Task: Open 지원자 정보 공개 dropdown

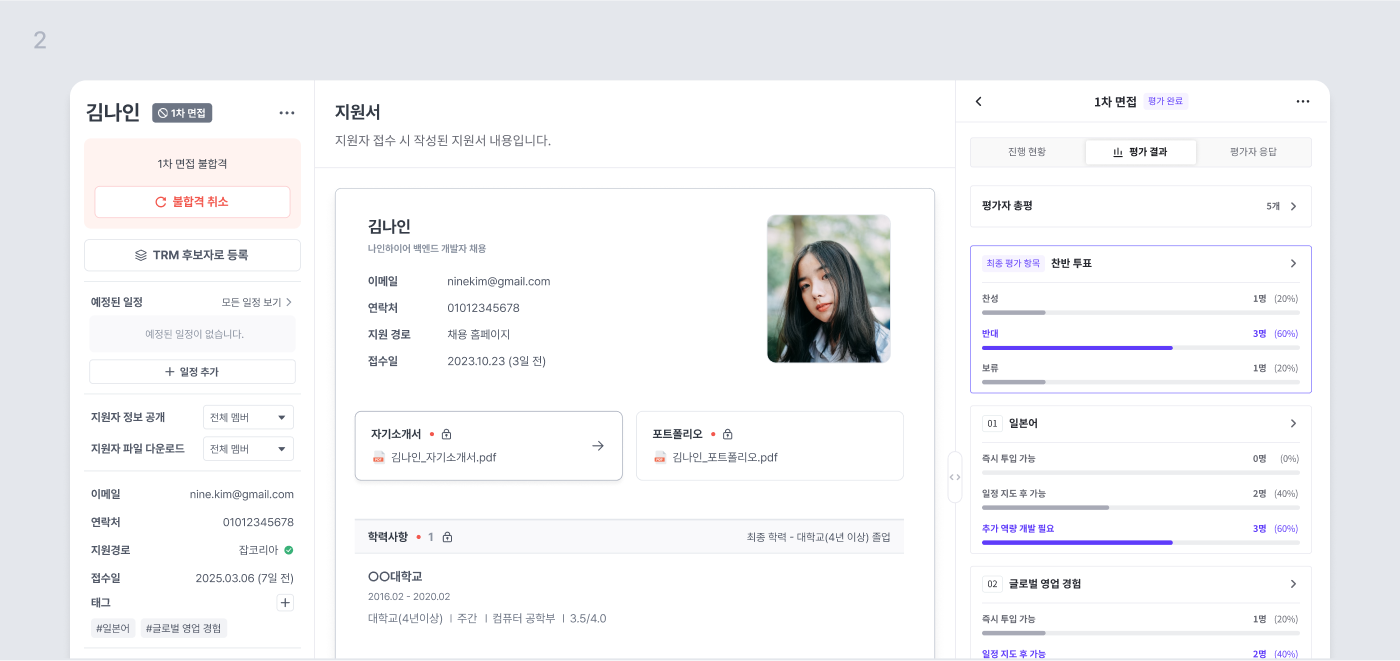Action: (x=248, y=417)
